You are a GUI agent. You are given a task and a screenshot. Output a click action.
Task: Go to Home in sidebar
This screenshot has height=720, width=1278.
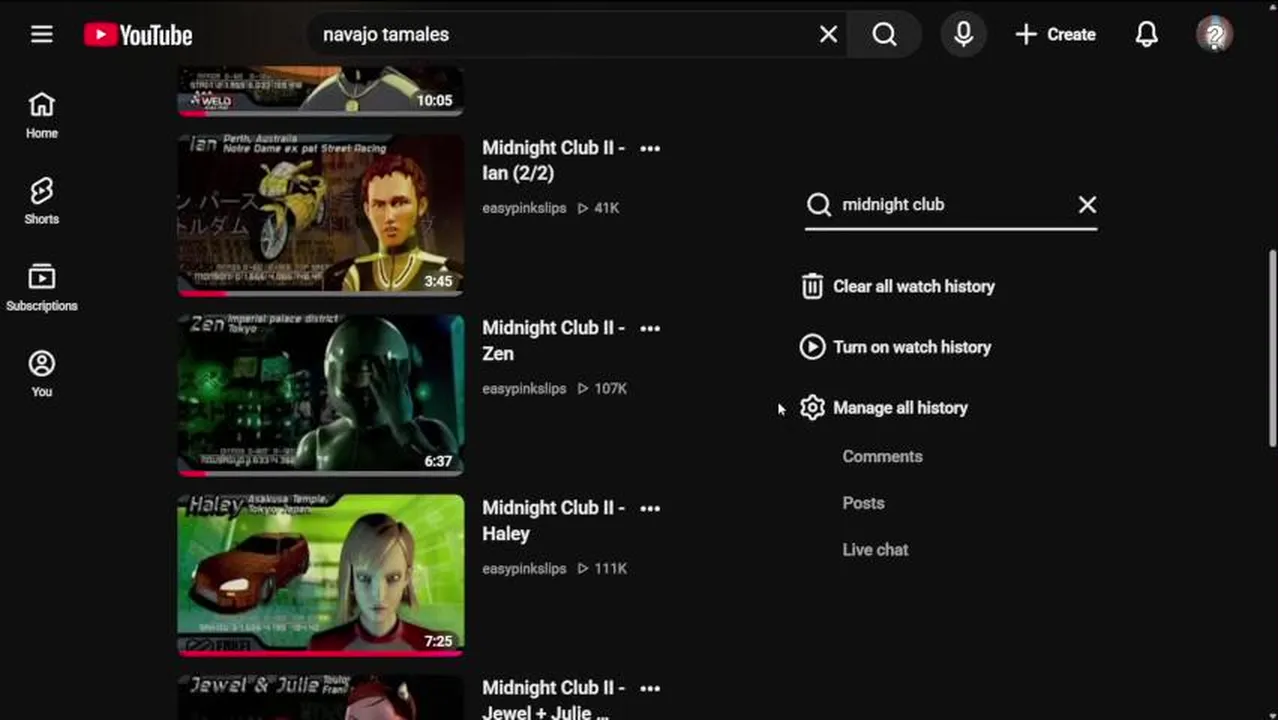point(41,116)
